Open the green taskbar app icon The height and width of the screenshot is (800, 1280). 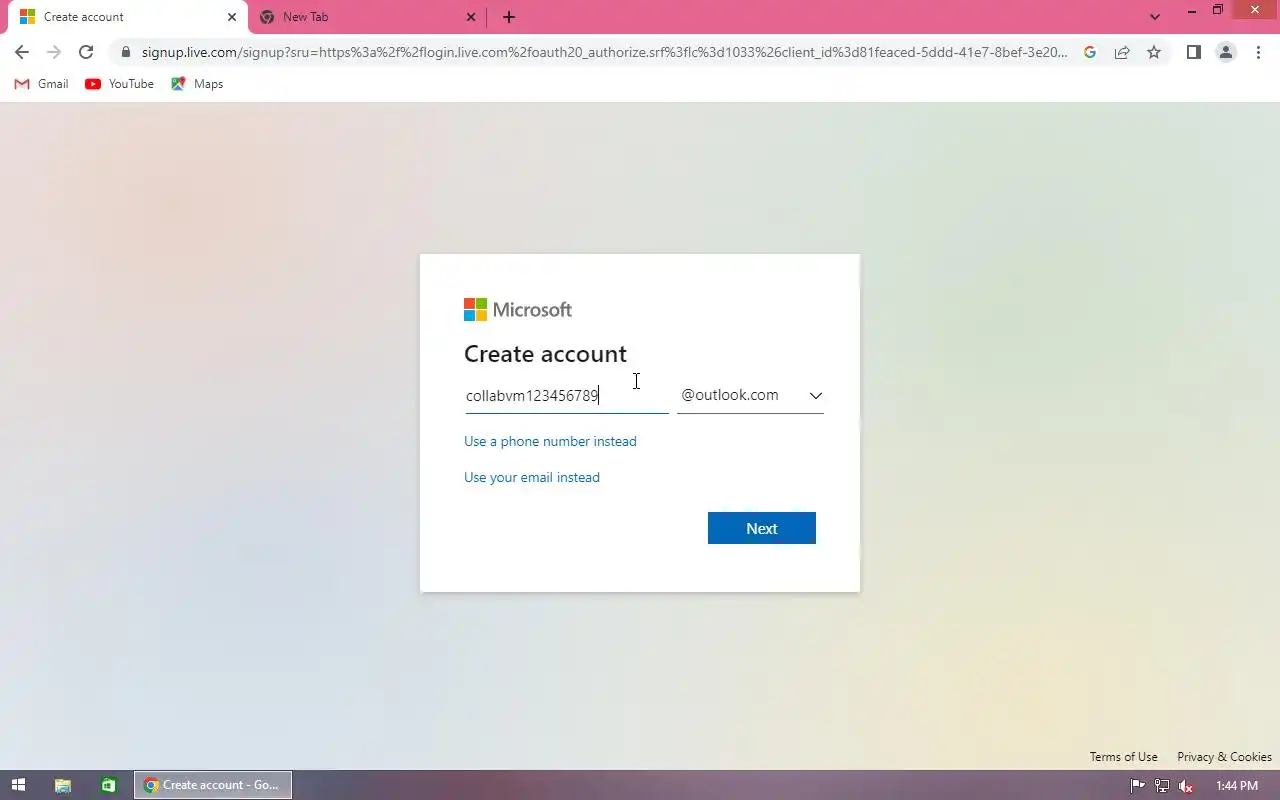coord(108,785)
